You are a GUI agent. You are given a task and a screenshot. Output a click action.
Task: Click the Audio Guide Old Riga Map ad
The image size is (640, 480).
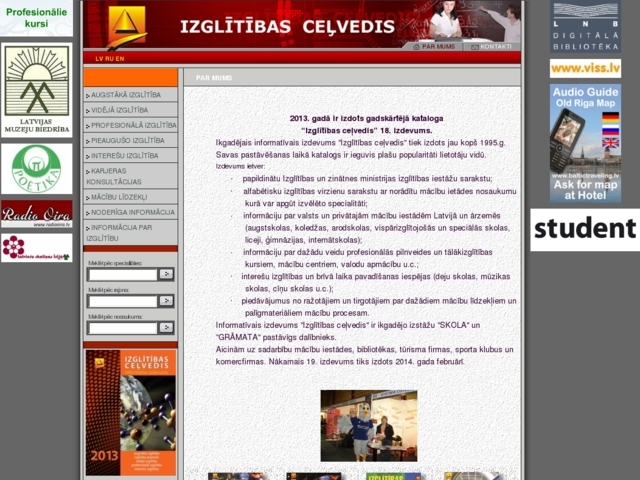(585, 143)
